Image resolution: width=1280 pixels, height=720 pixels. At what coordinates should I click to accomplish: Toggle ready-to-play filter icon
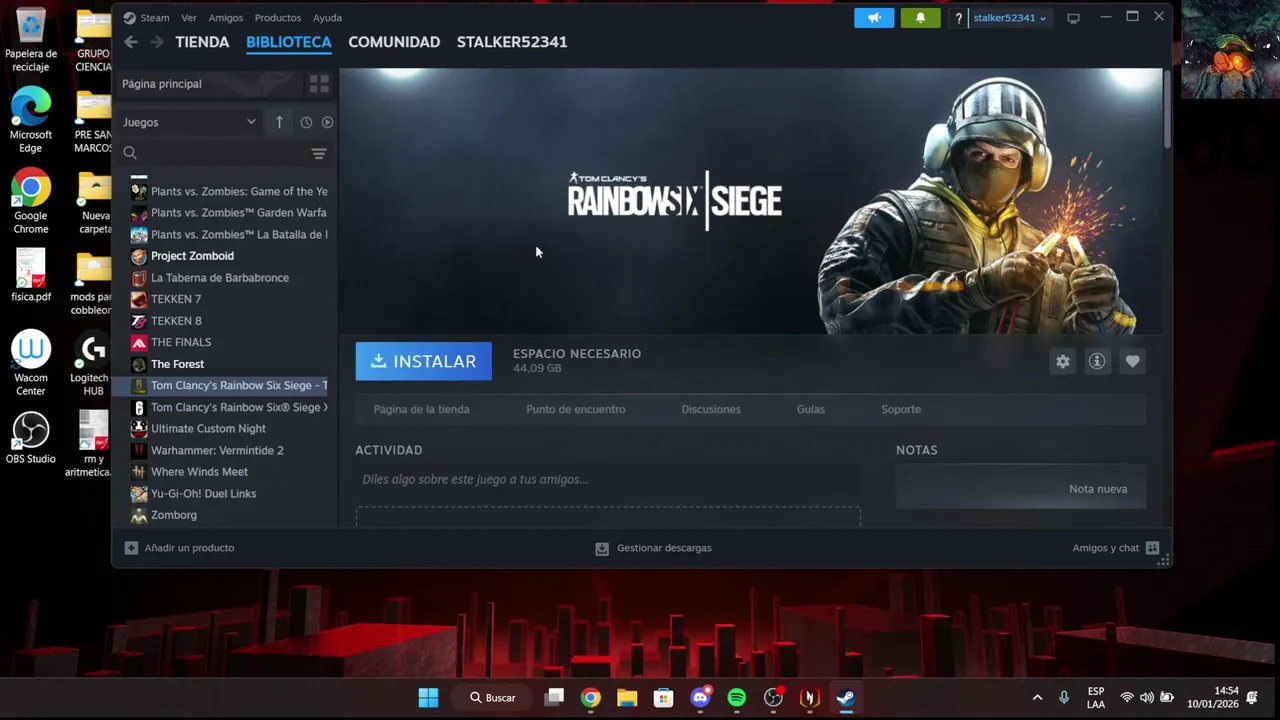click(327, 122)
